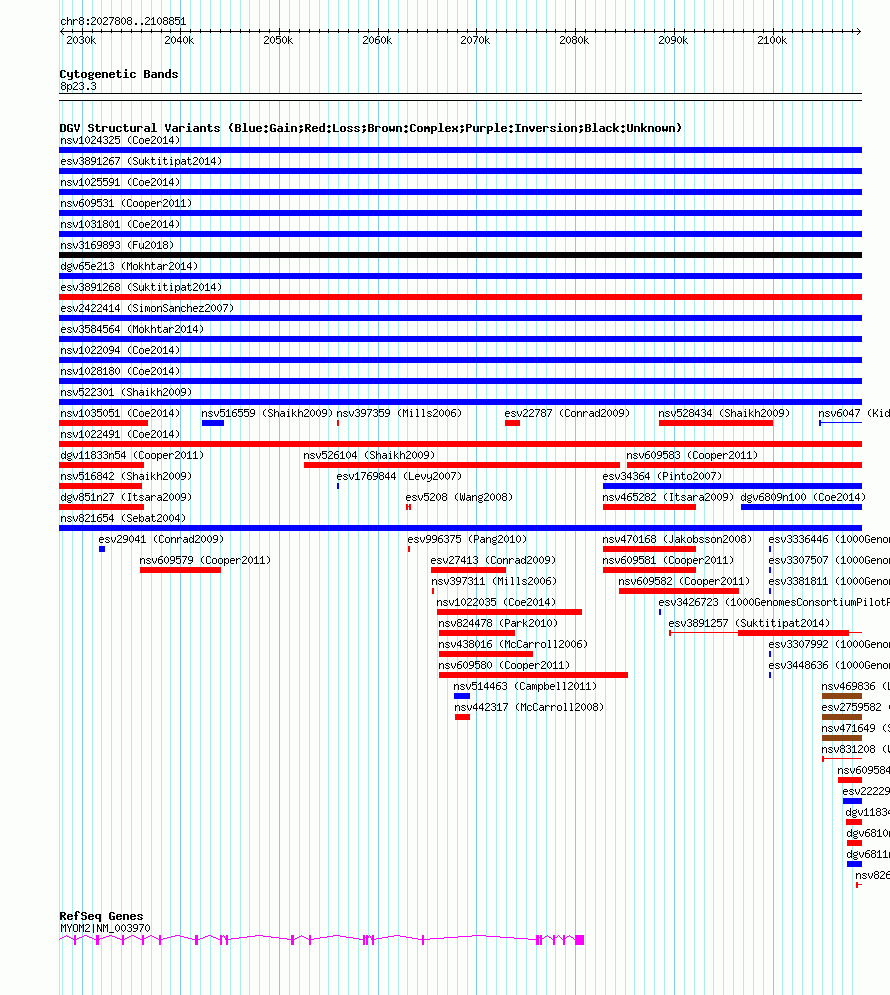Select esv34364 (Pinto2007) gain variant
Image resolution: width=890 pixels, height=995 pixels.
(x=732, y=485)
